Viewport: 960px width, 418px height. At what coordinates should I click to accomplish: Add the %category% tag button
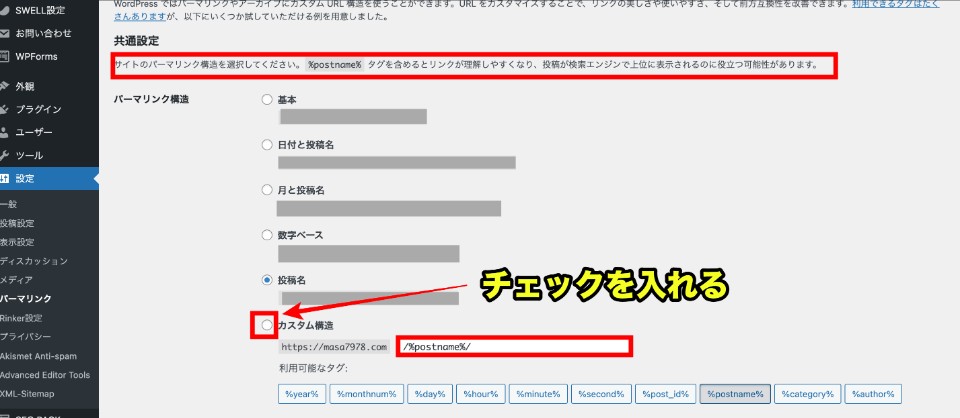807,394
